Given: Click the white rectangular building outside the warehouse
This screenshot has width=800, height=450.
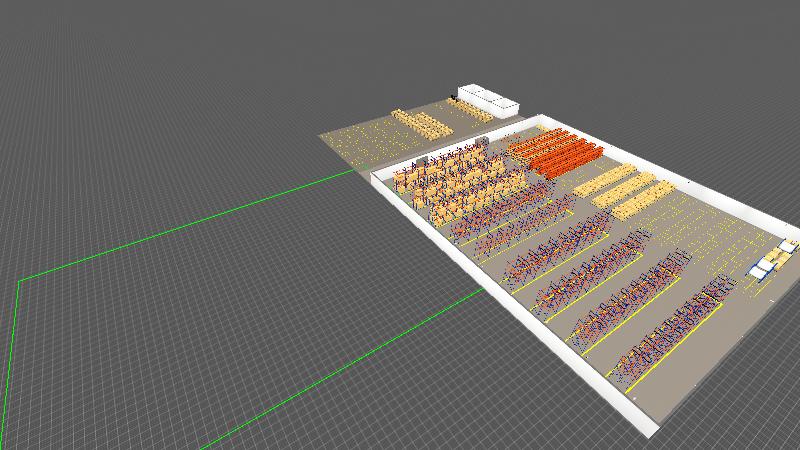Looking at the screenshot, I should tap(489, 100).
